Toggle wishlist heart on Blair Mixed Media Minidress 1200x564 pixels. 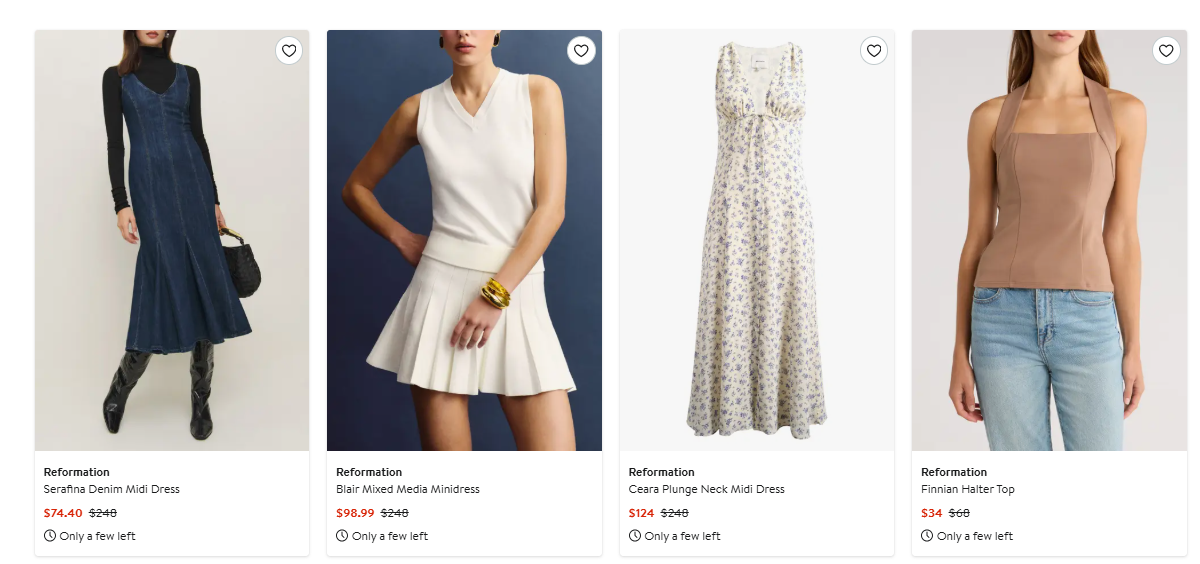point(581,51)
